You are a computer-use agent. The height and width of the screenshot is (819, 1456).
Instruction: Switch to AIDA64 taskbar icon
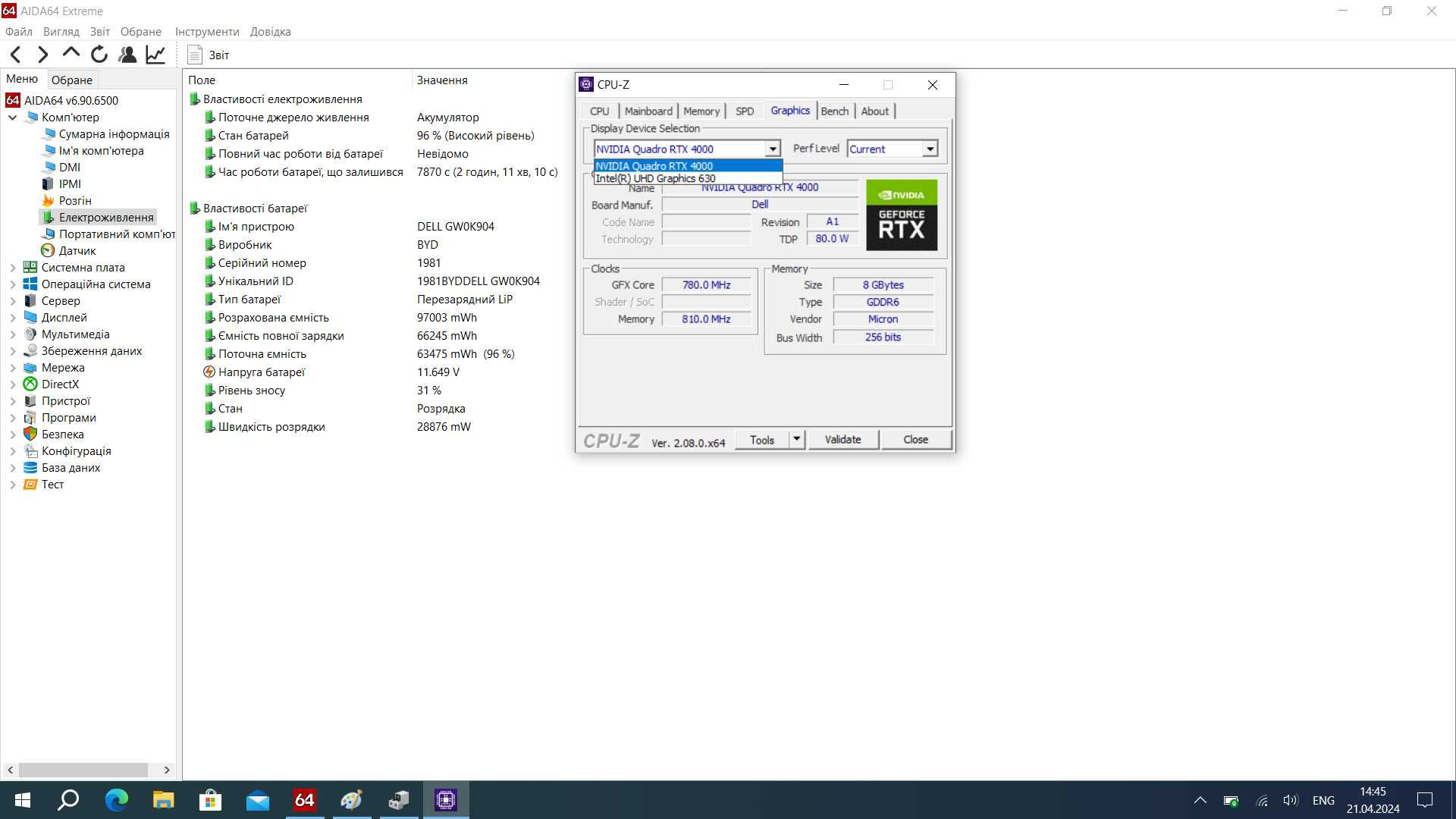304,800
